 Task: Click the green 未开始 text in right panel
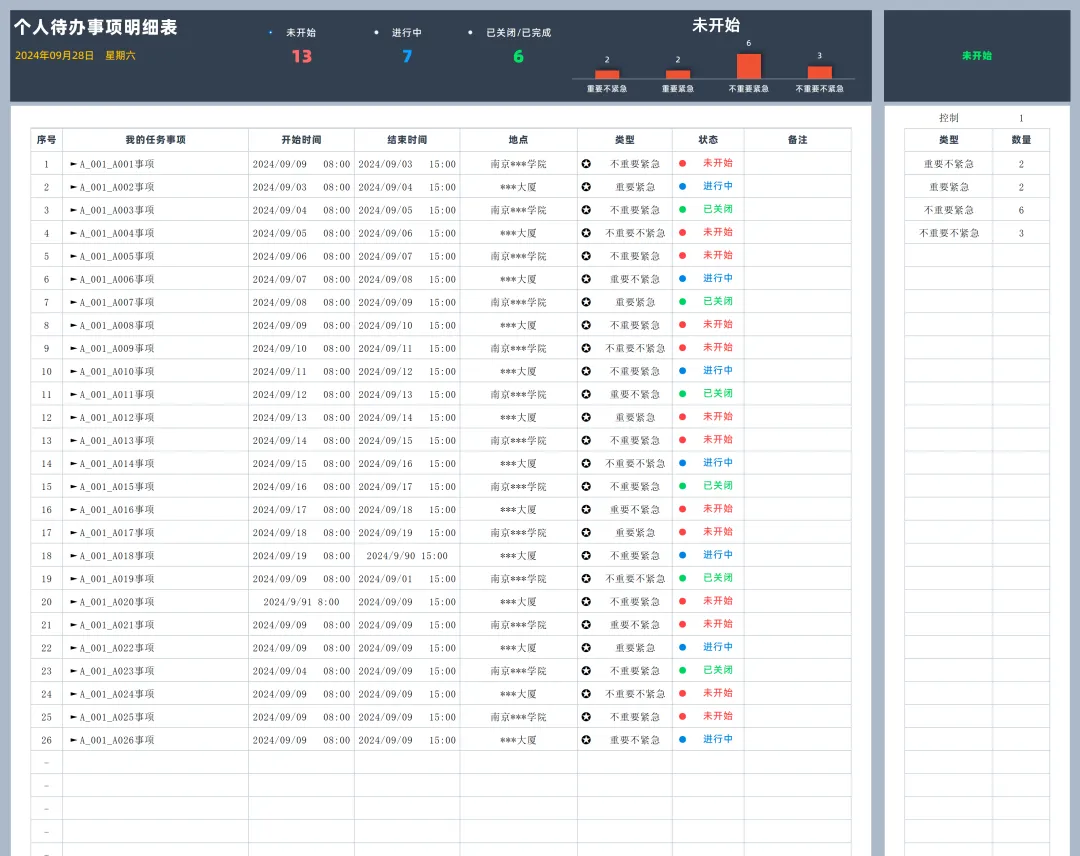tap(977, 56)
